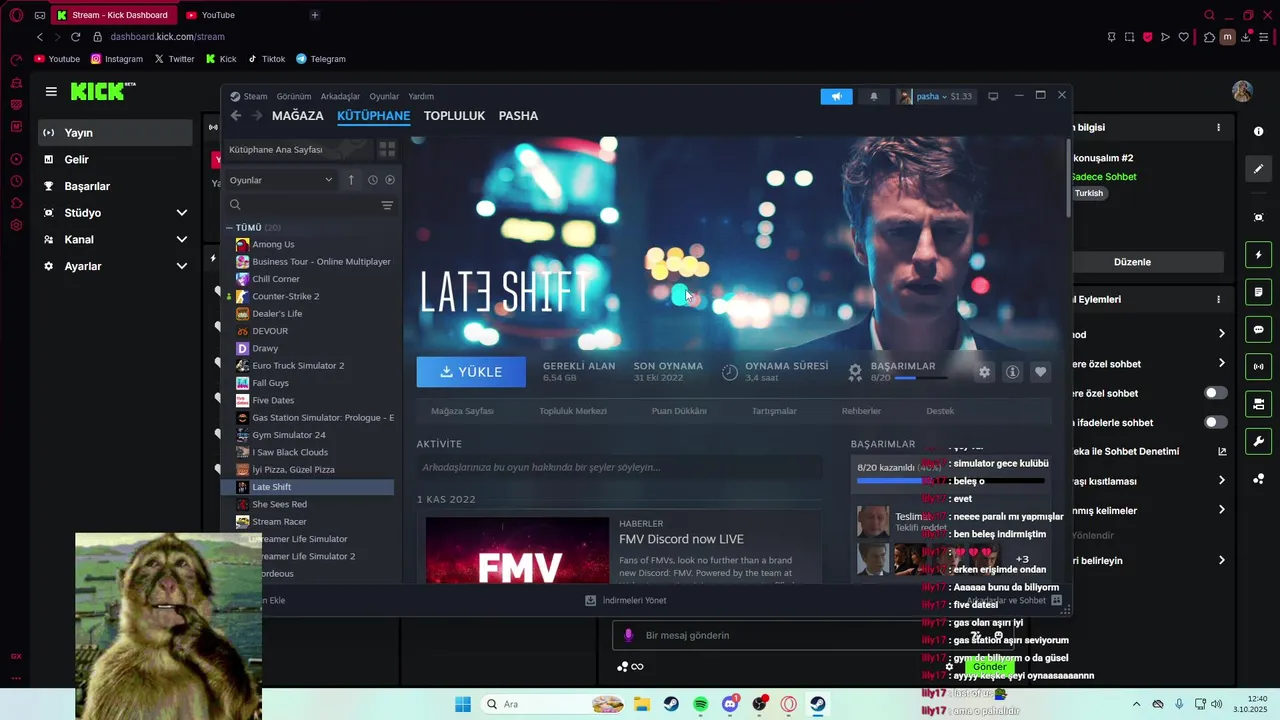Open options menu for channel info panel
Image resolution: width=1280 pixels, height=720 pixels.
[1218, 128]
